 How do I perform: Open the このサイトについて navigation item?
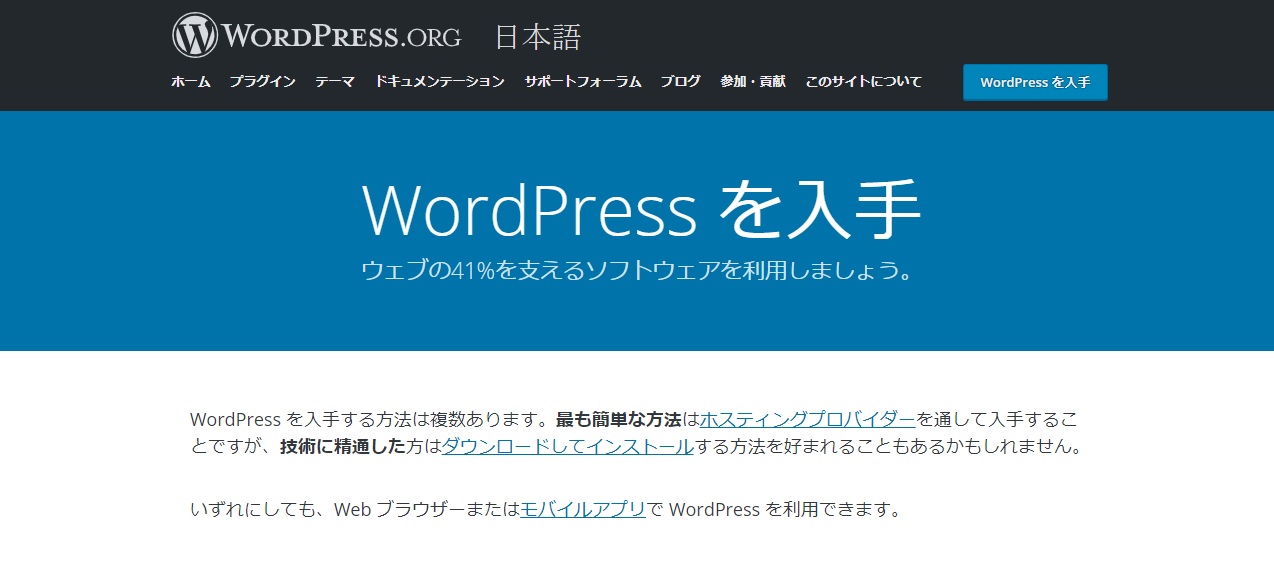click(862, 82)
